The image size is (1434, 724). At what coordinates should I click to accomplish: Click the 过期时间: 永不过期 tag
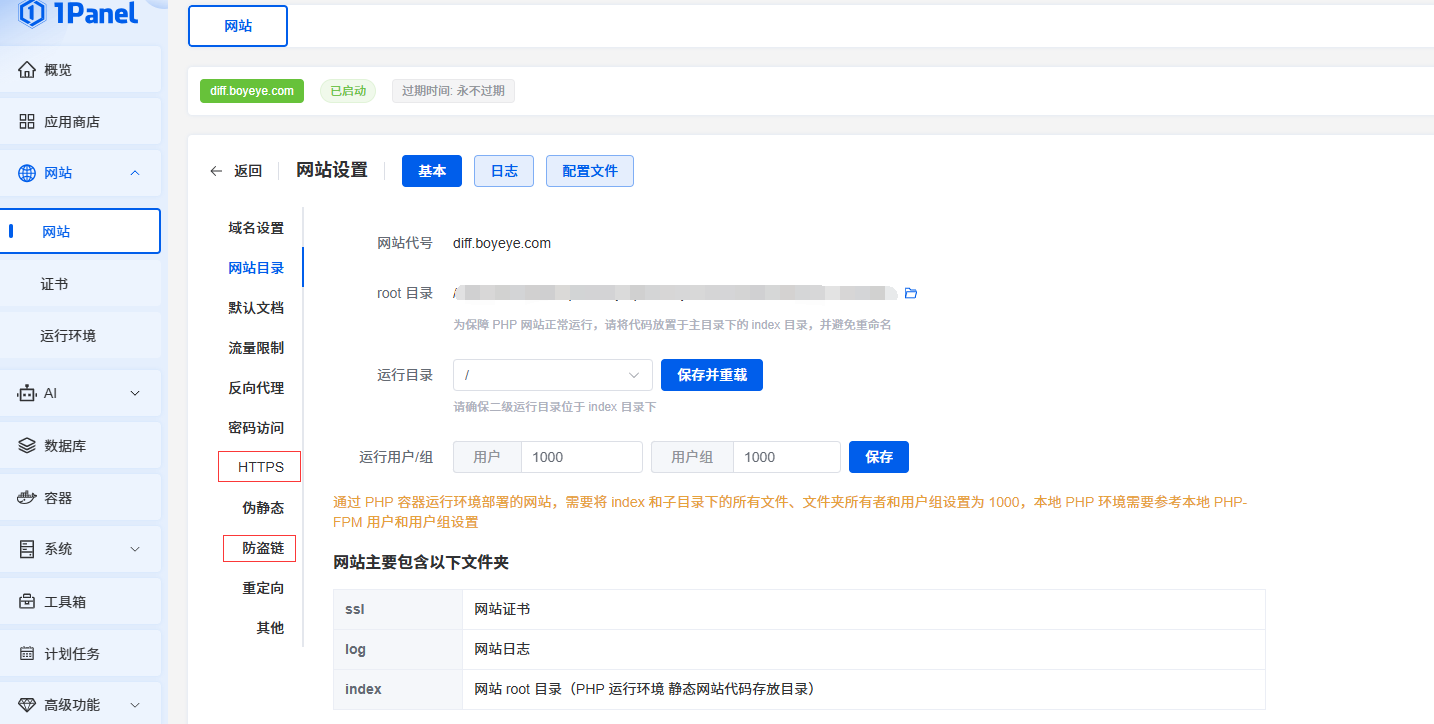coord(453,91)
